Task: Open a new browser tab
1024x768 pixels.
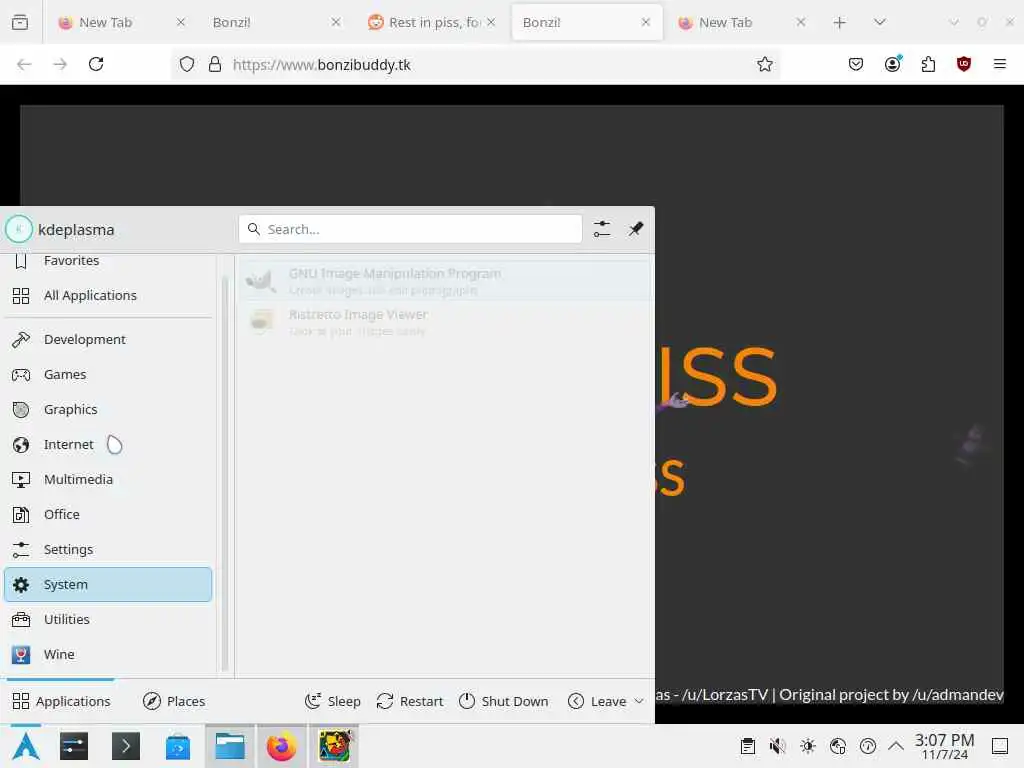Action: (839, 22)
